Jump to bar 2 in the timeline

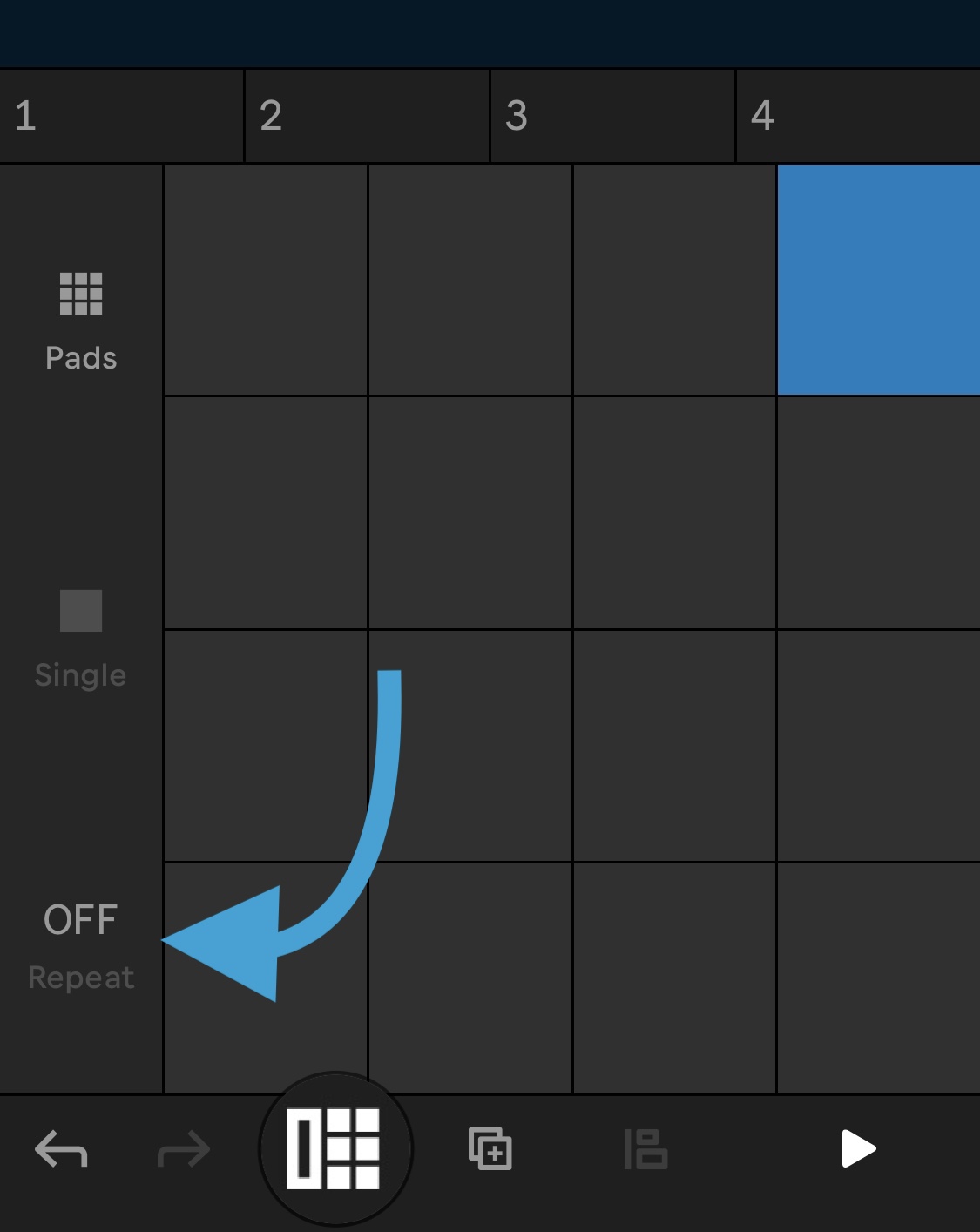368,116
